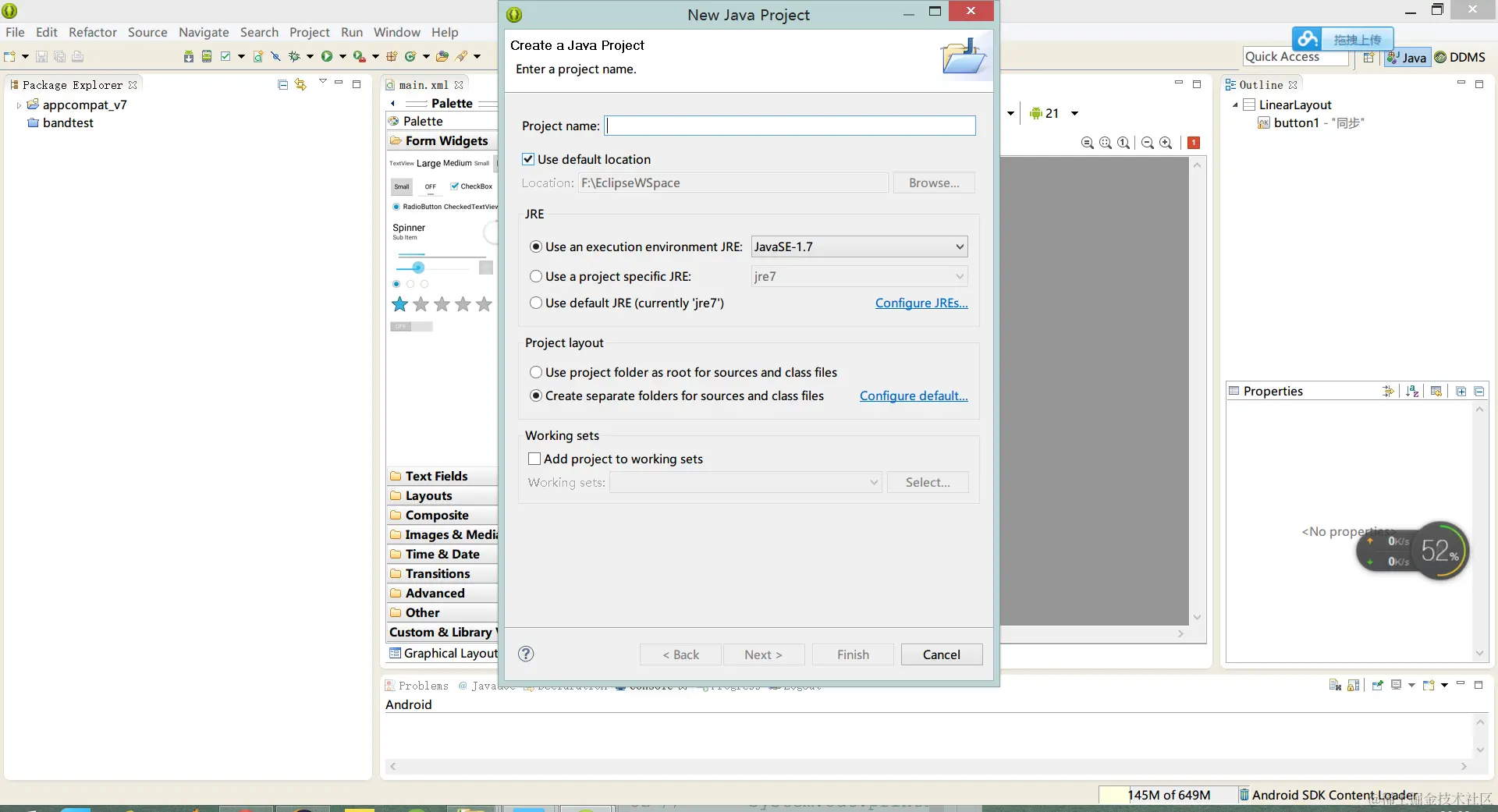The height and width of the screenshot is (812, 1498).
Task: Click the Configure JREs link
Action: pyautogui.click(x=921, y=303)
